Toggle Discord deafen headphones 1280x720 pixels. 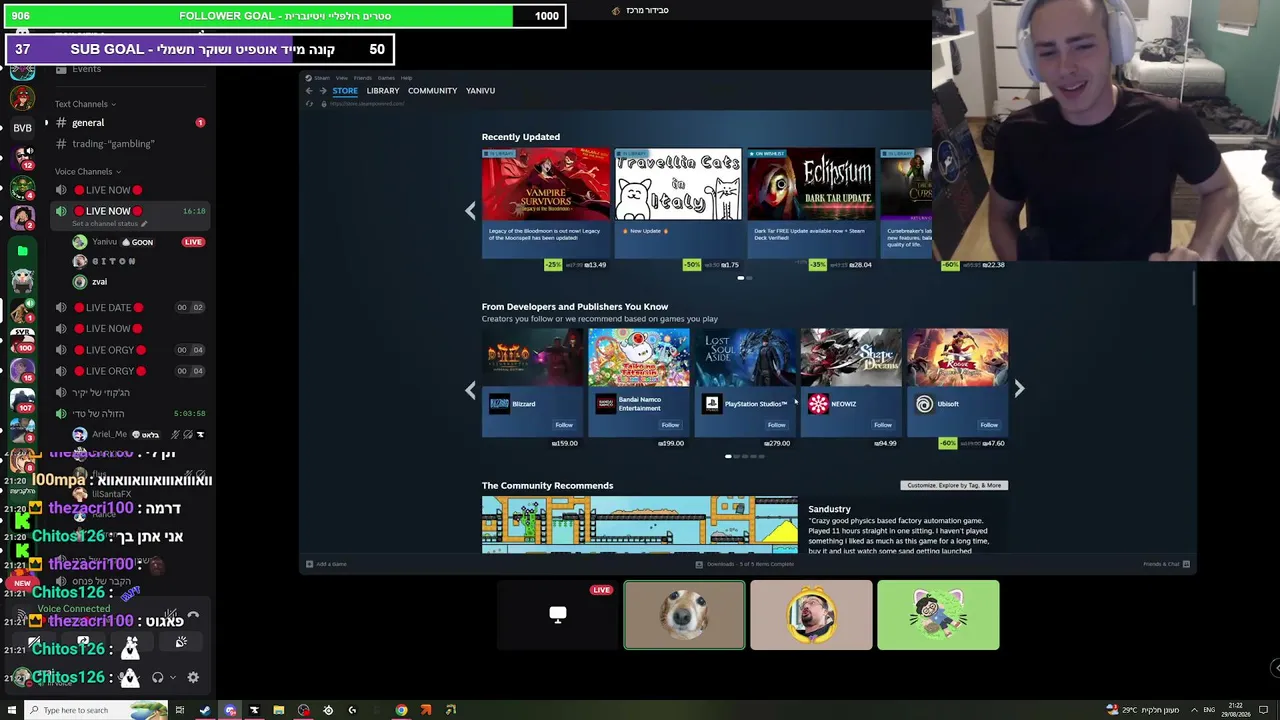click(x=157, y=678)
